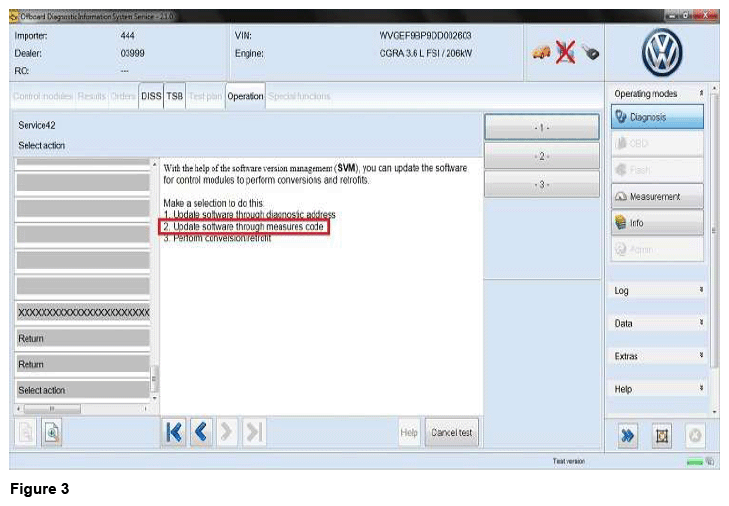Click the green network status indicator
Image resolution: width=729 pixels, height=506 pixels.
click(695, 462)
